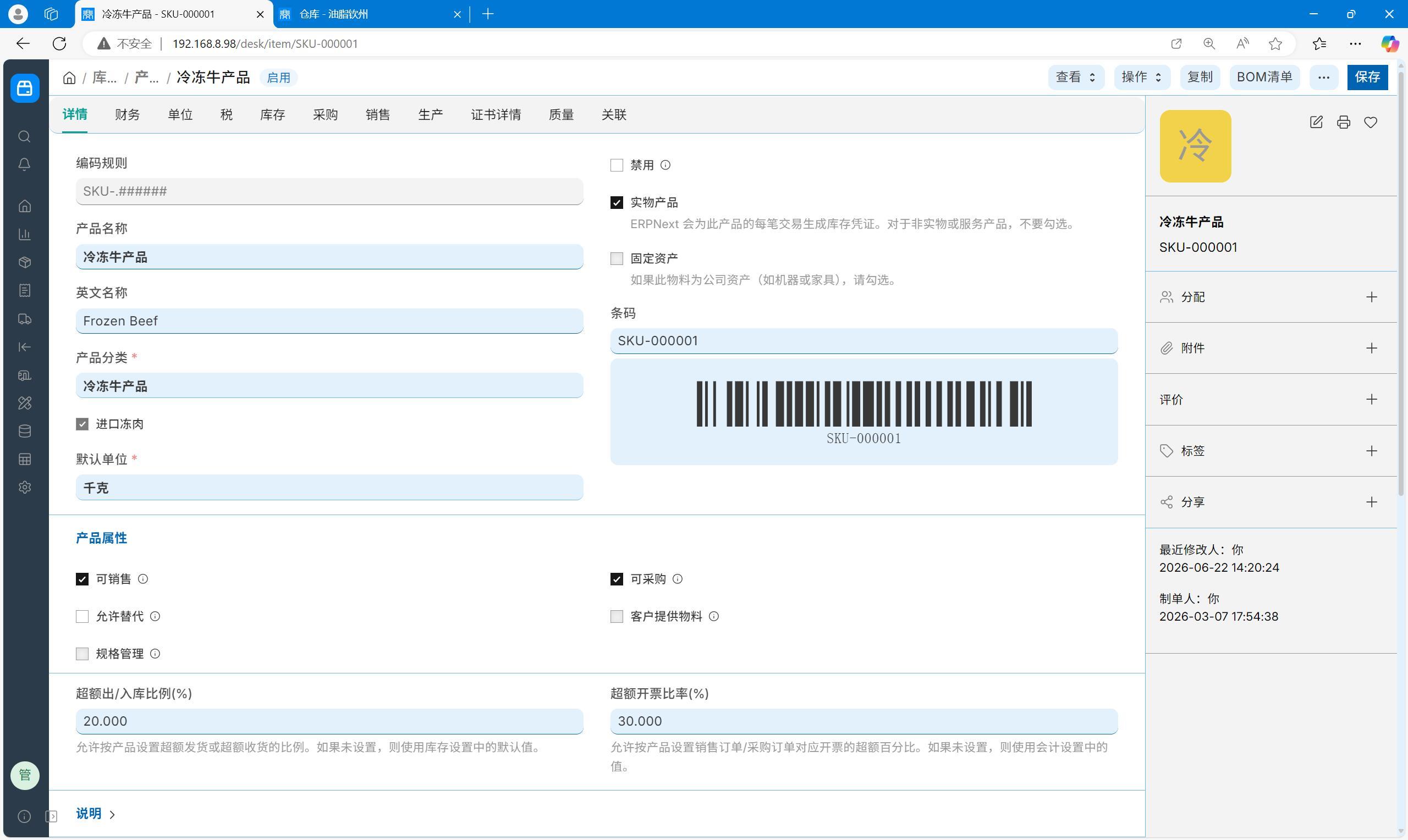This screenshot has height=840, width=1408.
Task: Click the info circle at sidebar bottom
Action: (x=24, y=816)
